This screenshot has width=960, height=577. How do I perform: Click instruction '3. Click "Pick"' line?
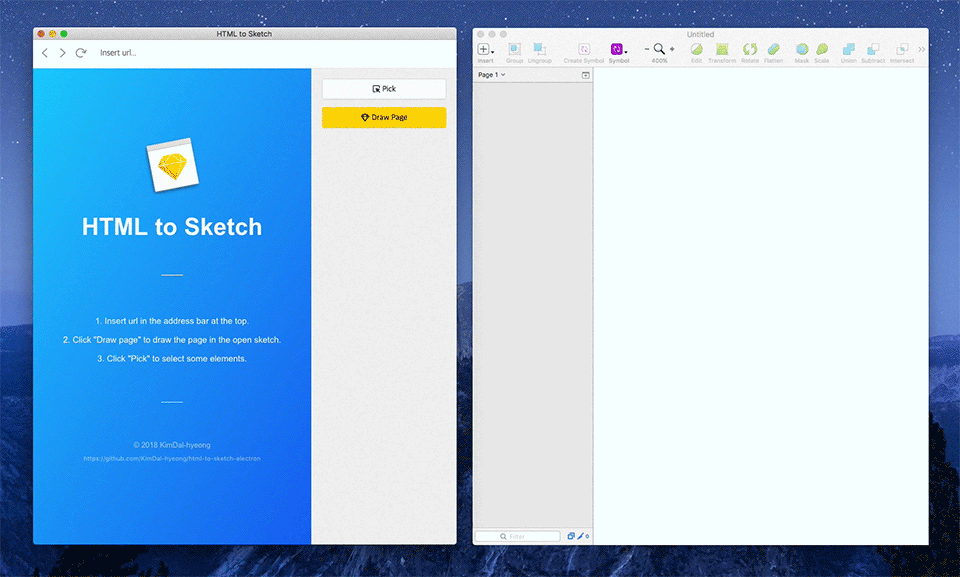[172, 358]
